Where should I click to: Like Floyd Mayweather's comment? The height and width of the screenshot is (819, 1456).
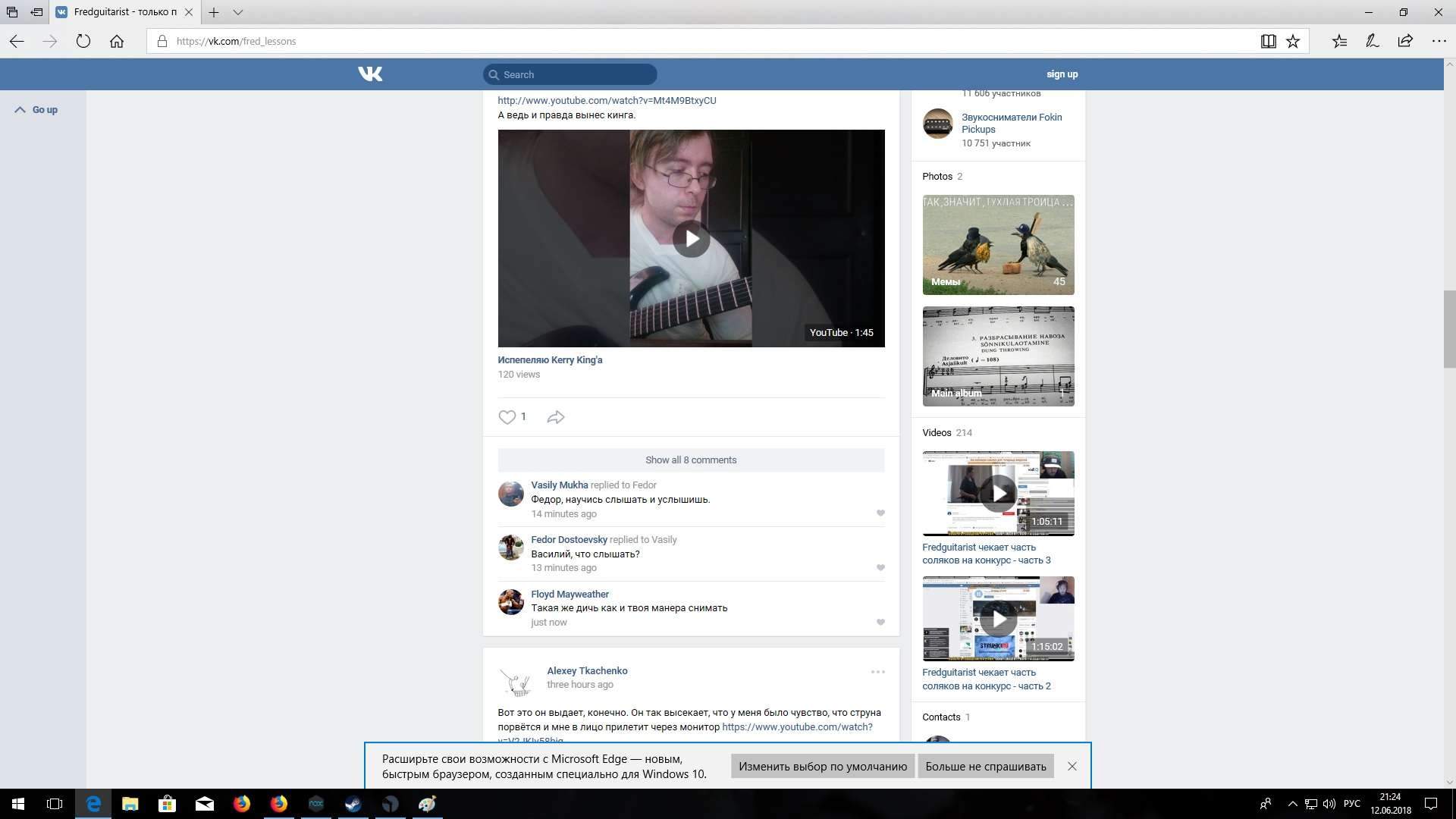[880, 623]
